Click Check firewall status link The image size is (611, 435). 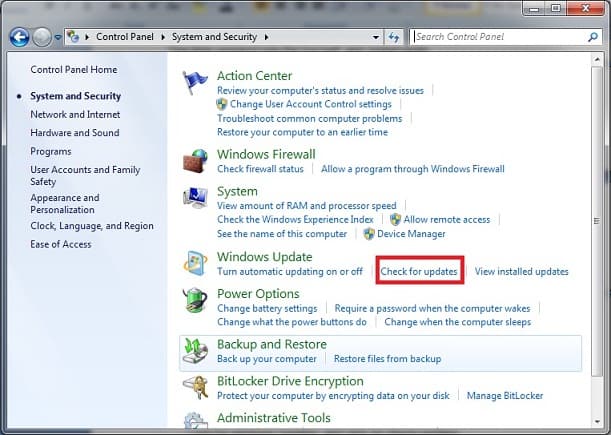pyautogui.click(x=260, y=169)
